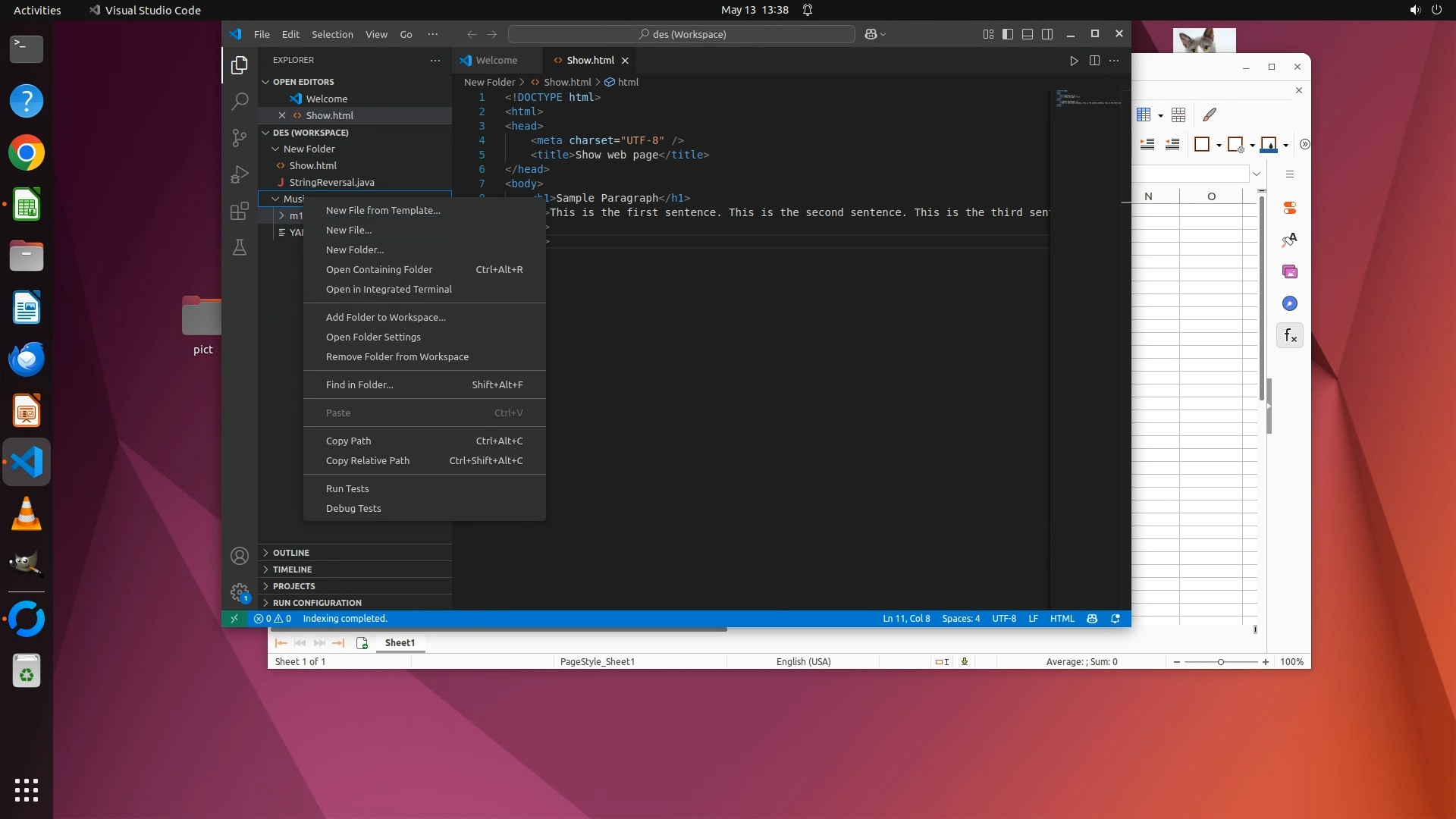
Task: Open the Run and Debug view
Action: point(240,174)
